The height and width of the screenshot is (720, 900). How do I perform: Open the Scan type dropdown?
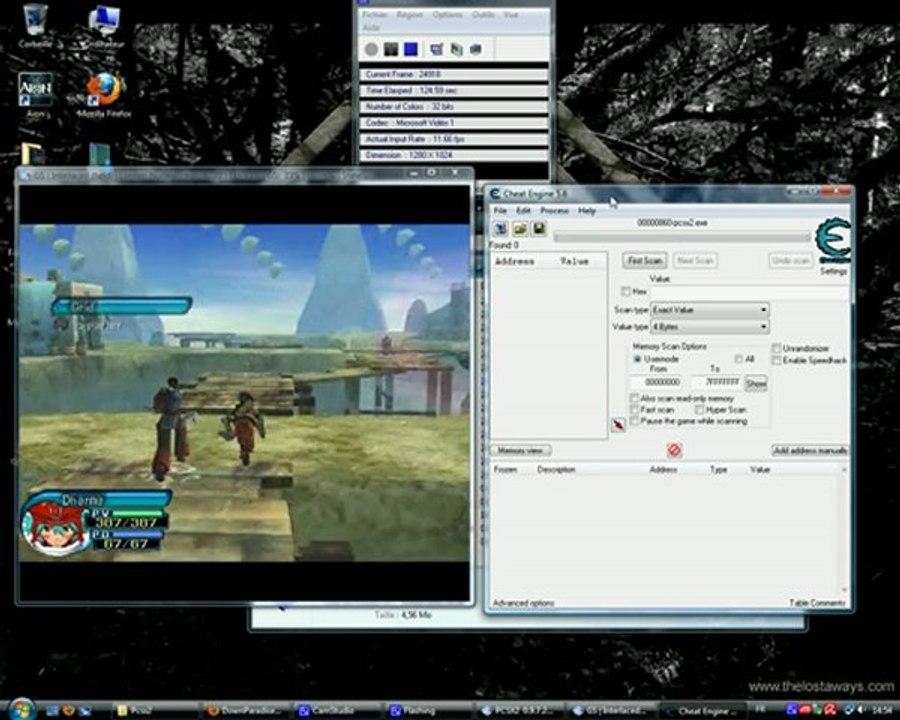tap(709, 310)
